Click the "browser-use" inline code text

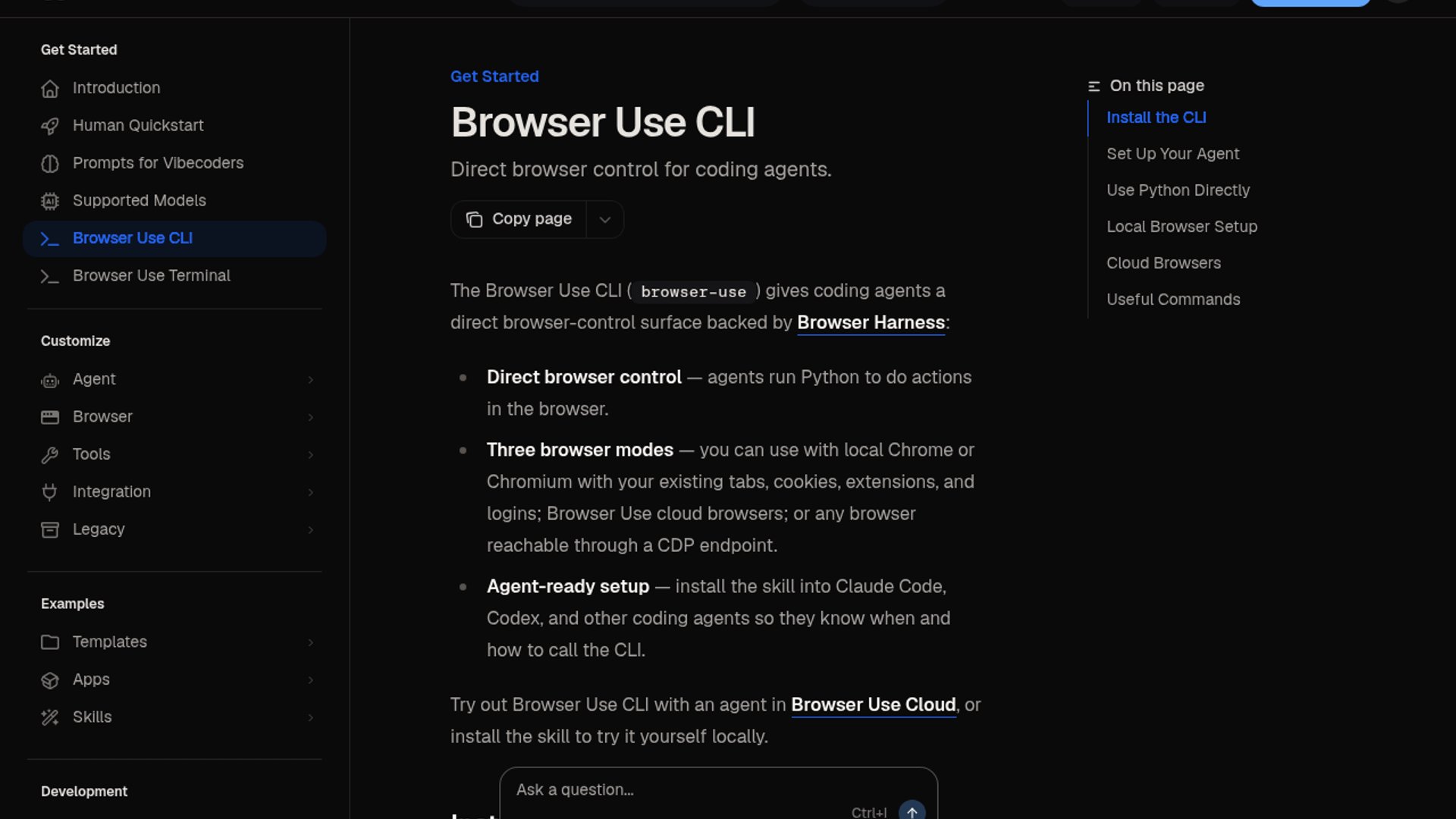tap(693, 292)
